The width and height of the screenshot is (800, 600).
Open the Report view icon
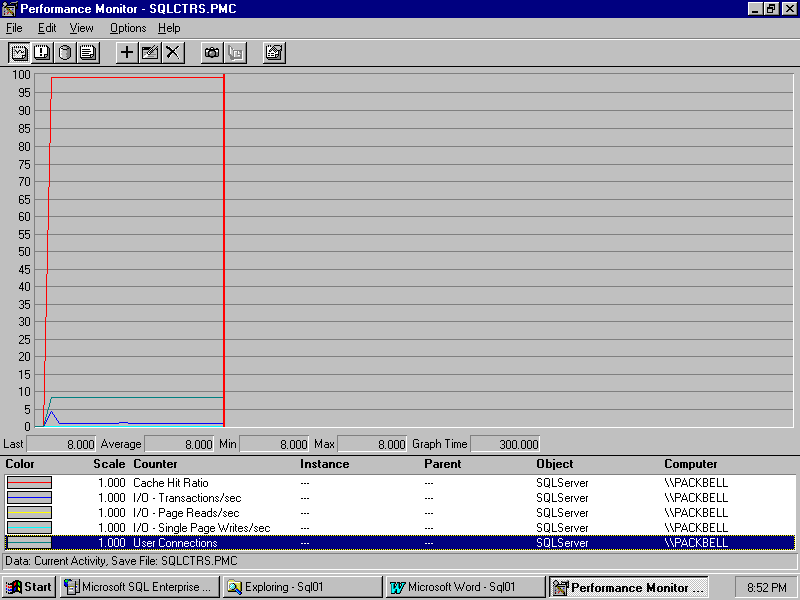coord(88,52)
